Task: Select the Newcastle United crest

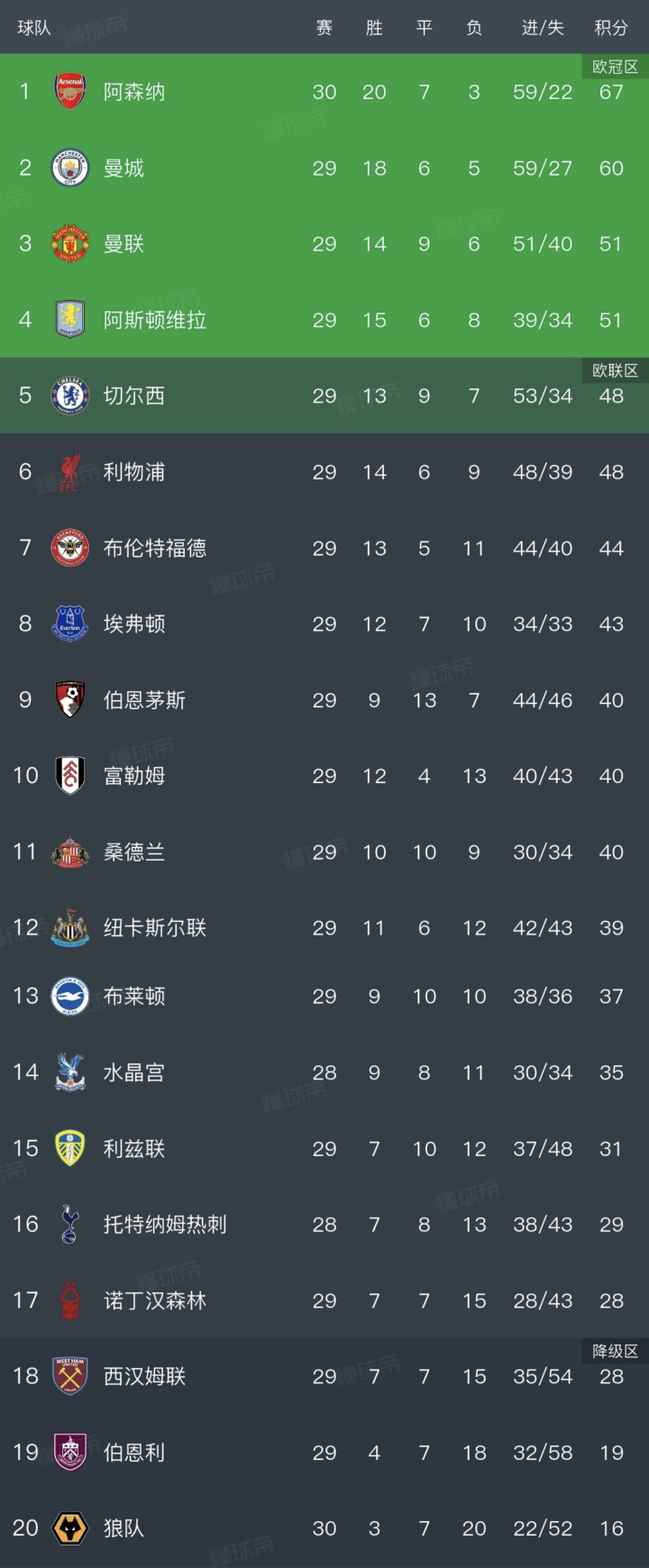Action: [x=69, y=928]
